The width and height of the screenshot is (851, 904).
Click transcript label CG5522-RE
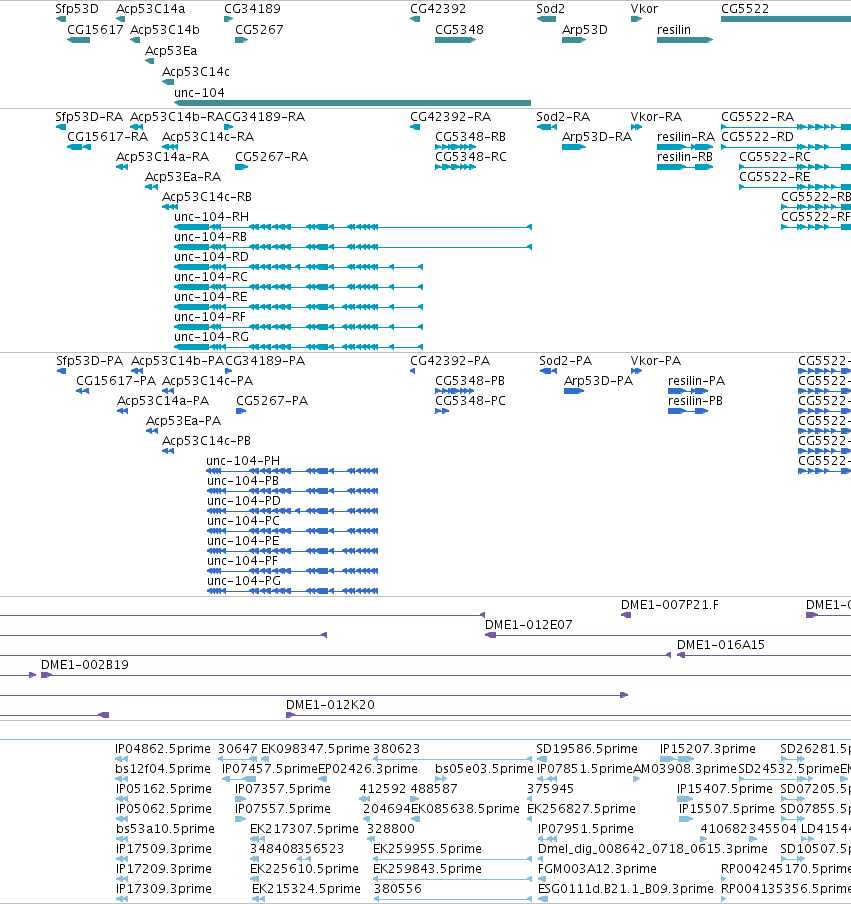click(775, 177)
